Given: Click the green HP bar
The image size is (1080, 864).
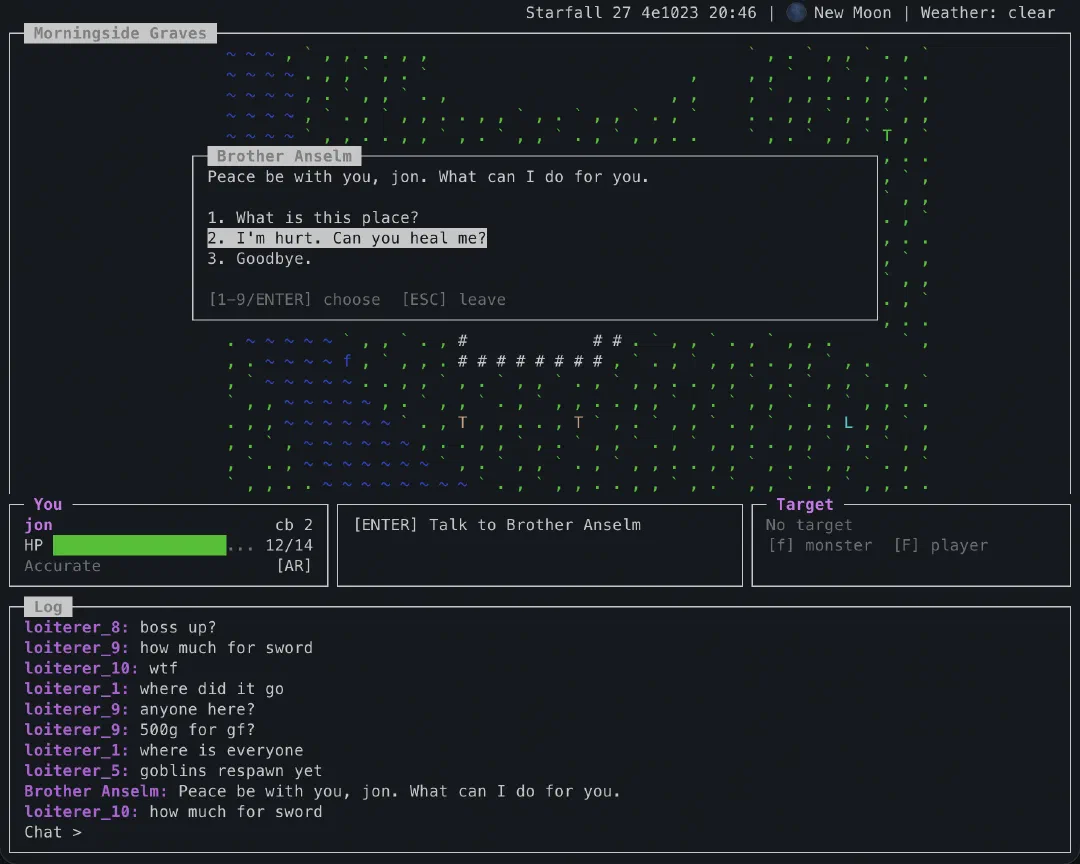Looking at the screenshot, I should pos(140,545).
